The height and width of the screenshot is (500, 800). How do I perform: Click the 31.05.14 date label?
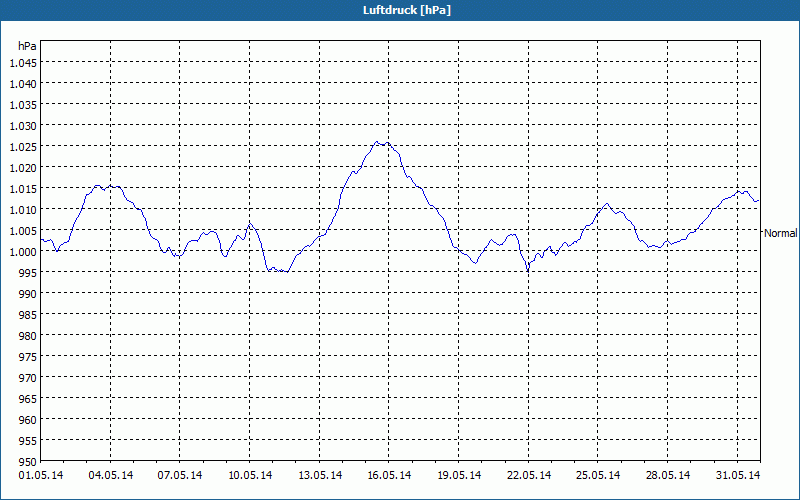click(737, 475)
